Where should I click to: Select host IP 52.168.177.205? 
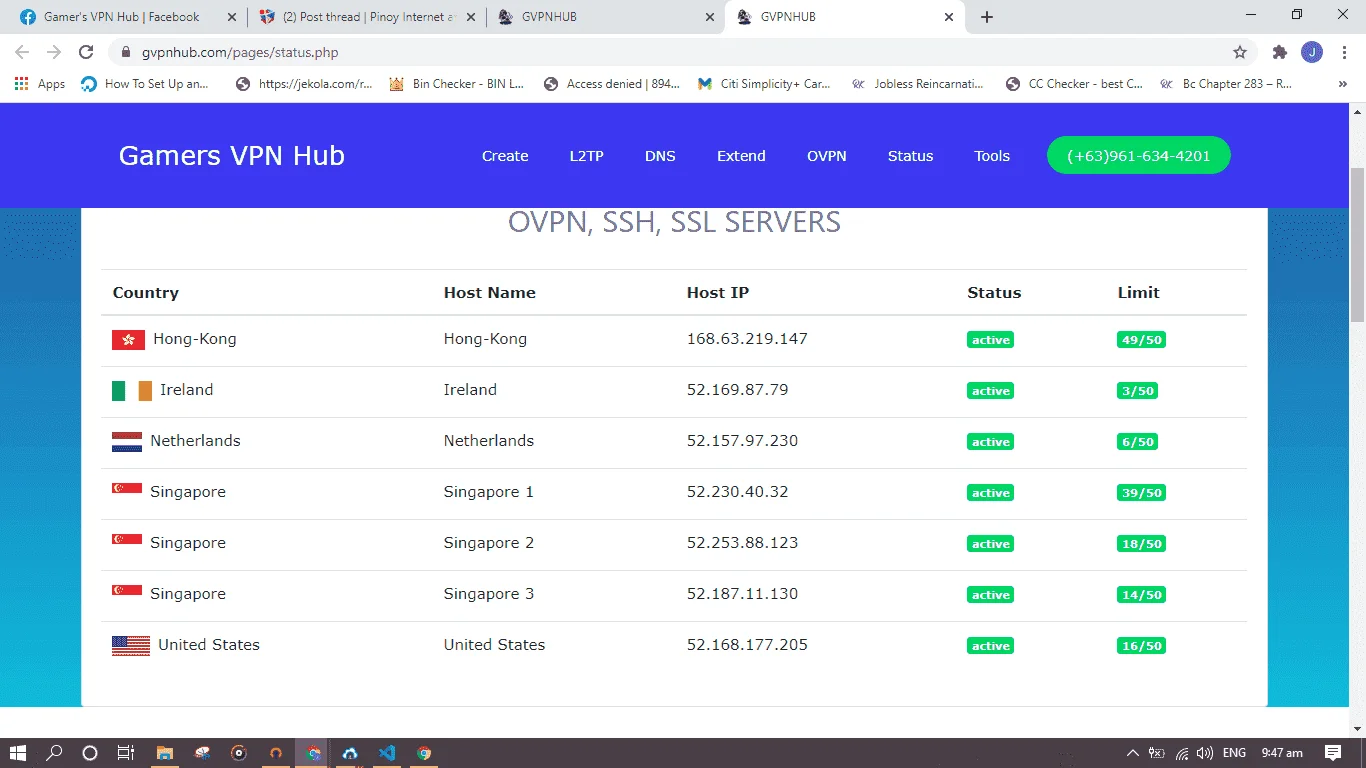click(x=747, y=645)
